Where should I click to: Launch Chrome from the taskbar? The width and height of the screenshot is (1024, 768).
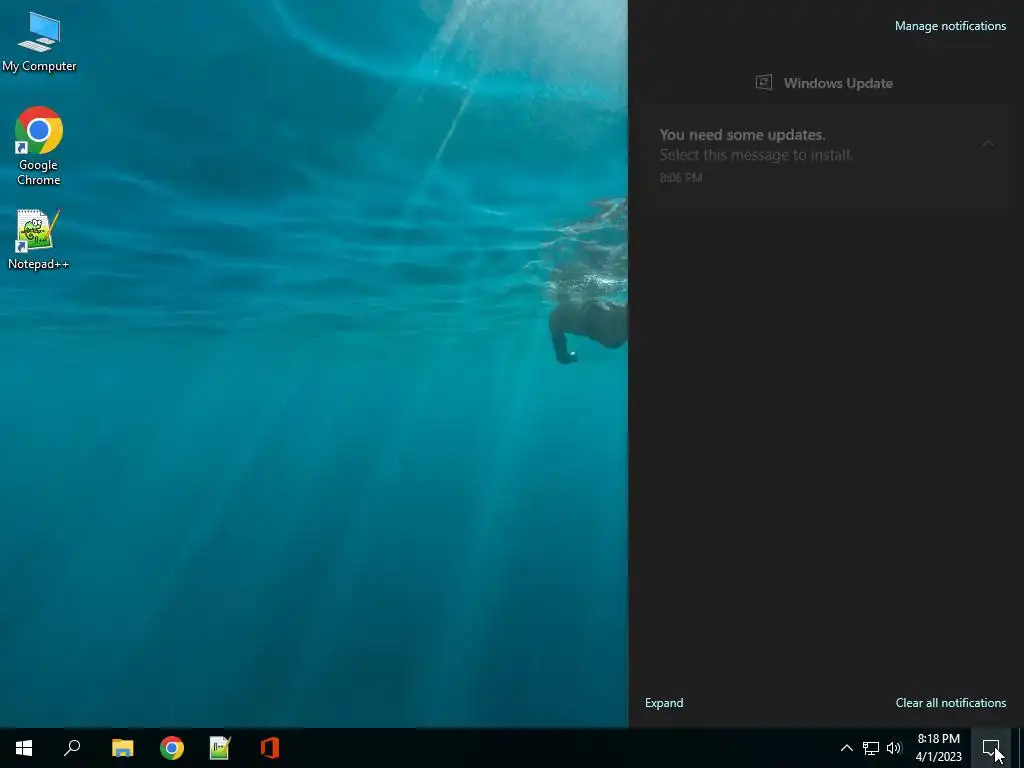click(172, 748)
